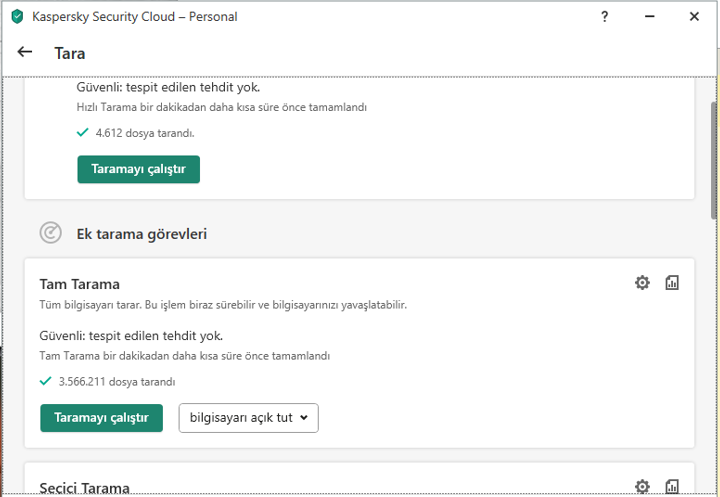The image size is (720, 497).
Task: Open help with the question mark icon
Action: (x=604, y=17)
